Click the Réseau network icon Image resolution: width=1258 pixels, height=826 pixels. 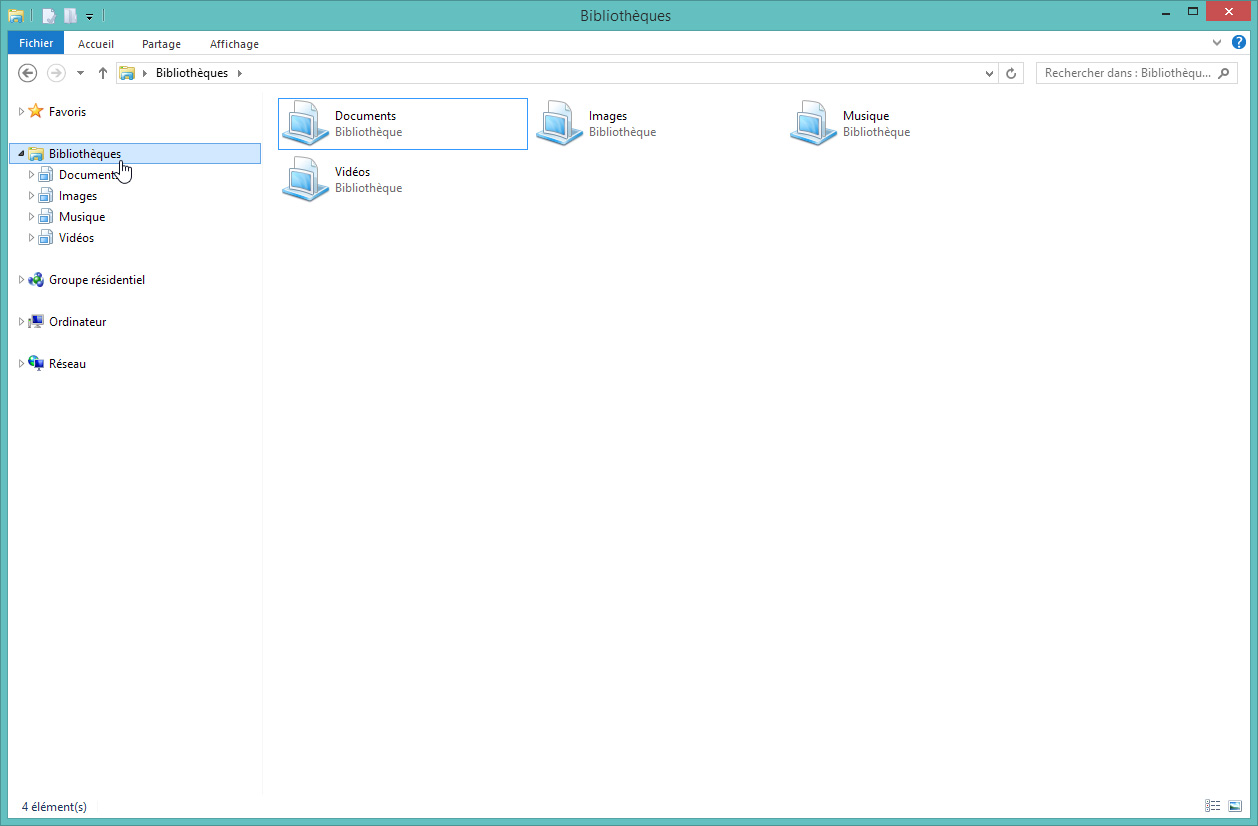click(x=36, y=364)
